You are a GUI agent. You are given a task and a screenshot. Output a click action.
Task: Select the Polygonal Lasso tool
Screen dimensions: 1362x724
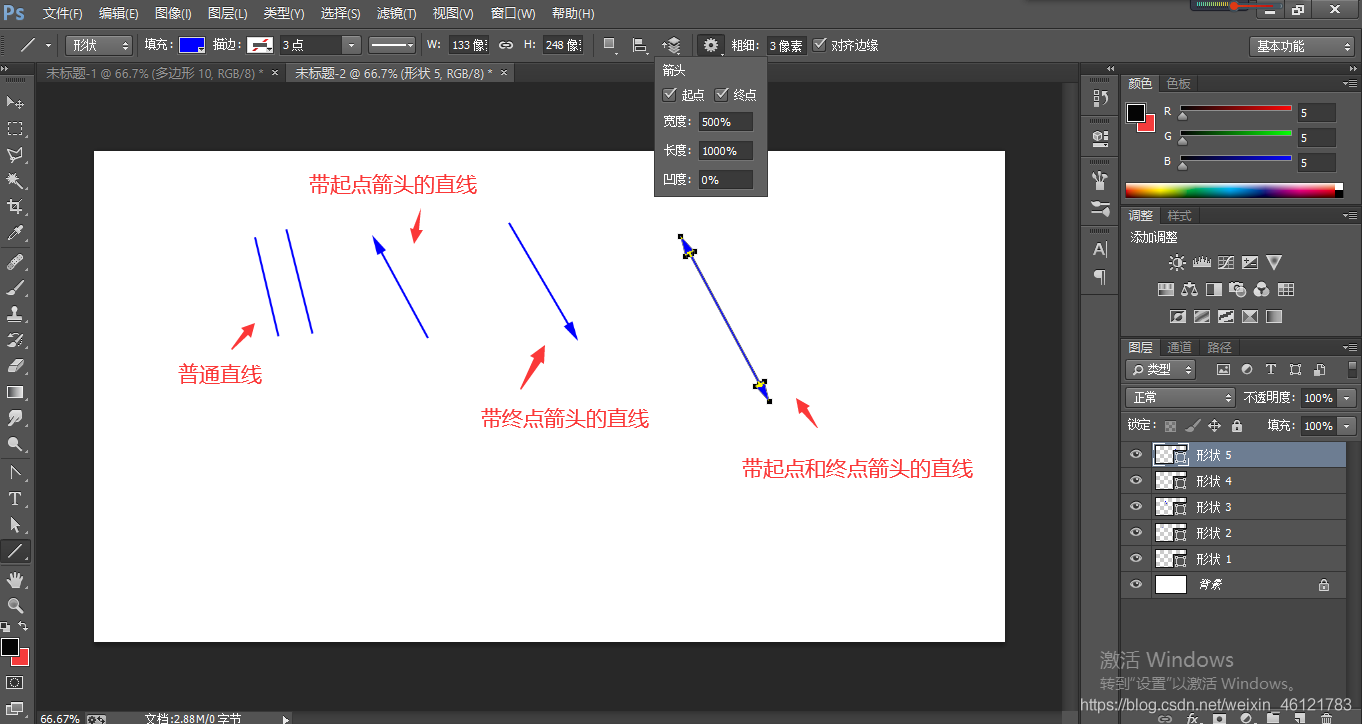(x=16, y=155)
